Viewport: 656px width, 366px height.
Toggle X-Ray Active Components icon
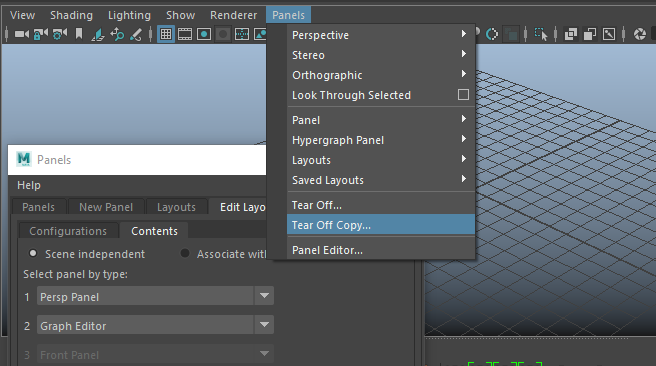(x=590, y=34)
